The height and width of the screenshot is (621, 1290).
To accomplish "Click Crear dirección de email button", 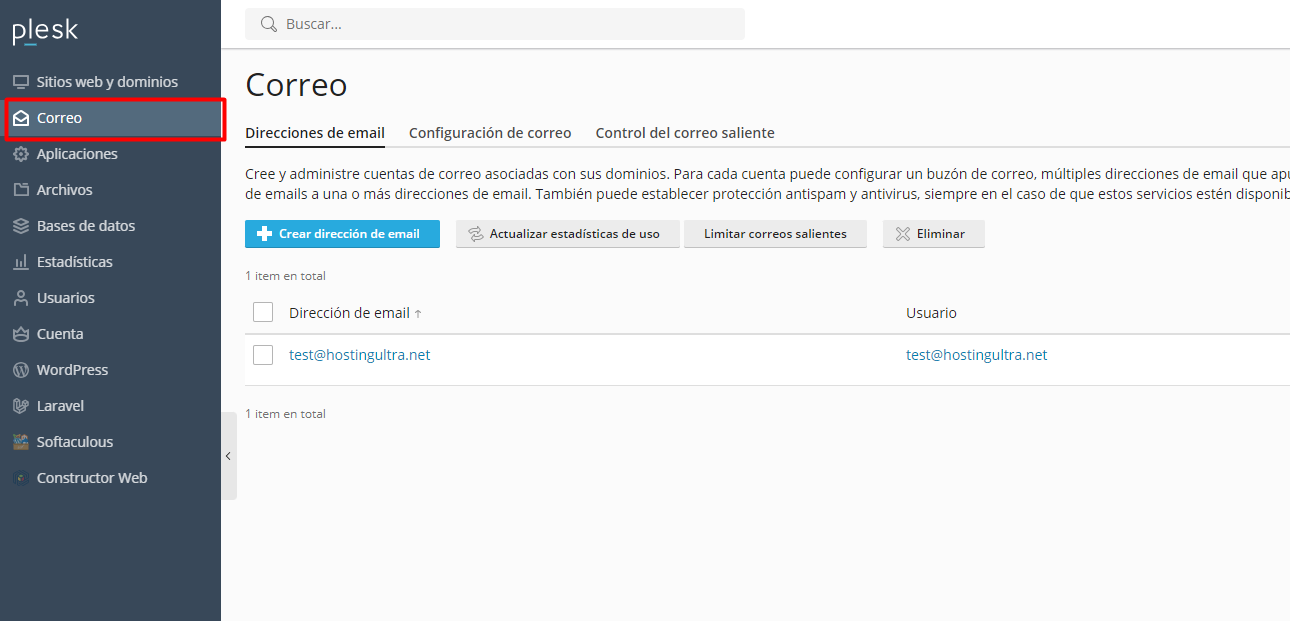I will click(x=342, y=234).
